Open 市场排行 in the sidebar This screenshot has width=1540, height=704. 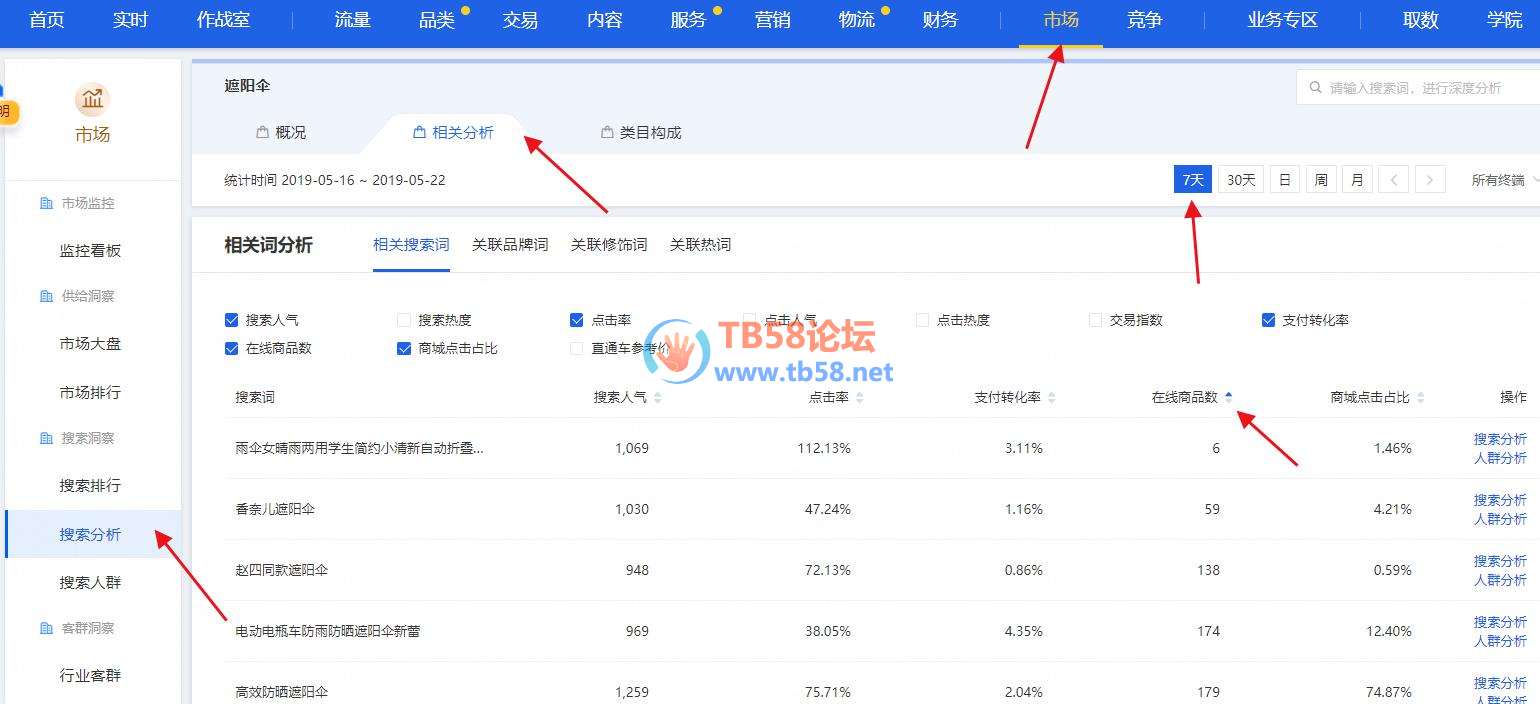[90, 392]
